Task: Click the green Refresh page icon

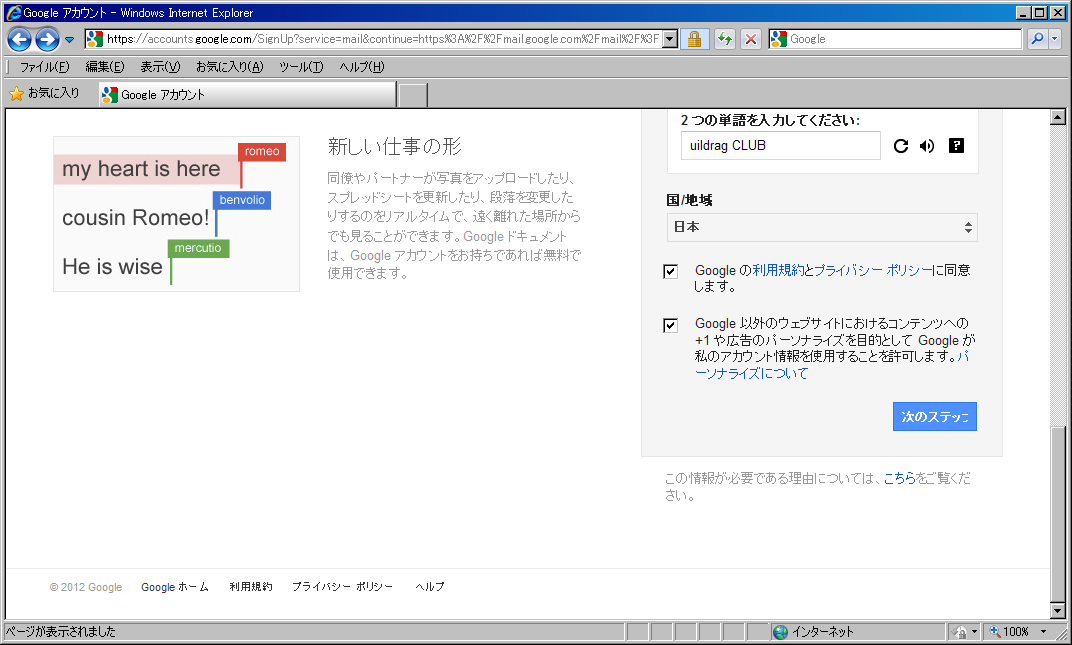Action: tap(725, 39)
